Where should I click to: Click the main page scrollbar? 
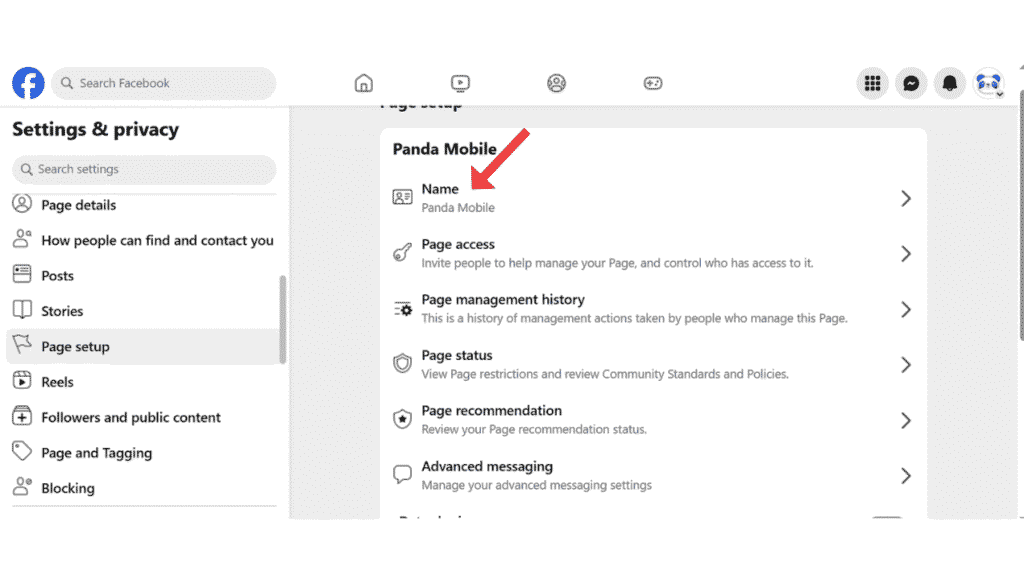[1021, 216]
